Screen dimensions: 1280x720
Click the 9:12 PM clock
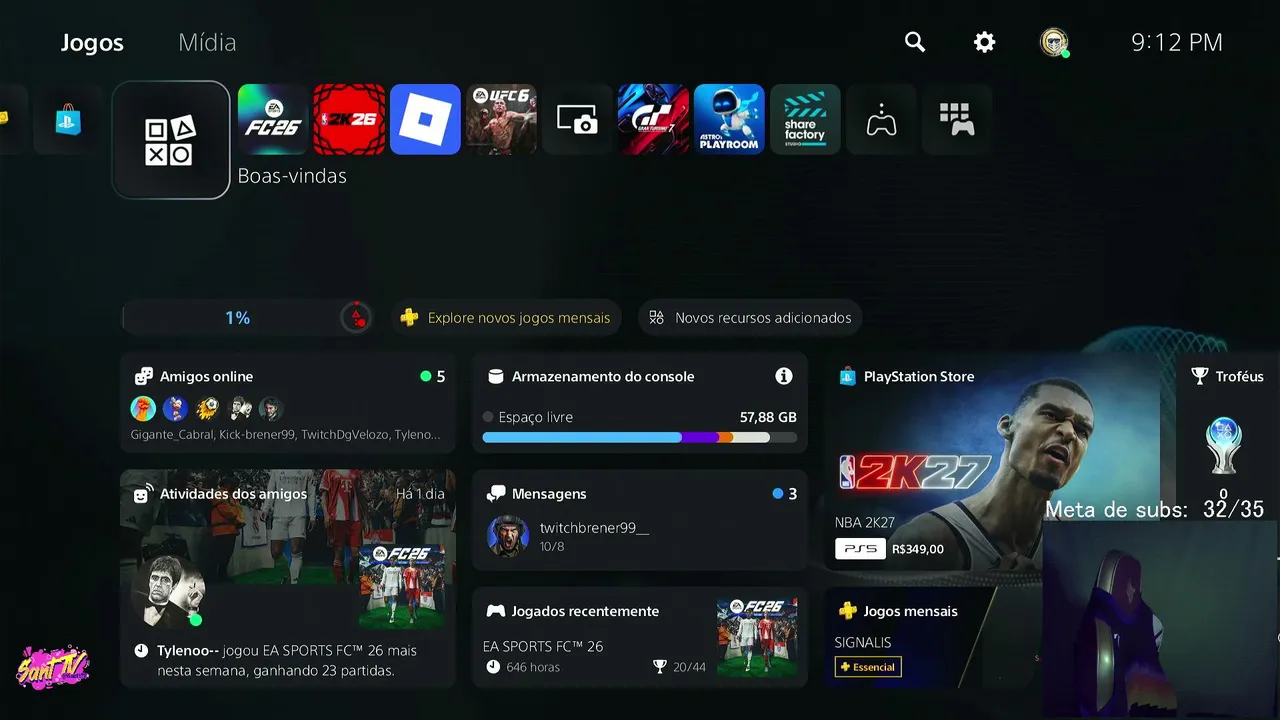pos(1177,42)
